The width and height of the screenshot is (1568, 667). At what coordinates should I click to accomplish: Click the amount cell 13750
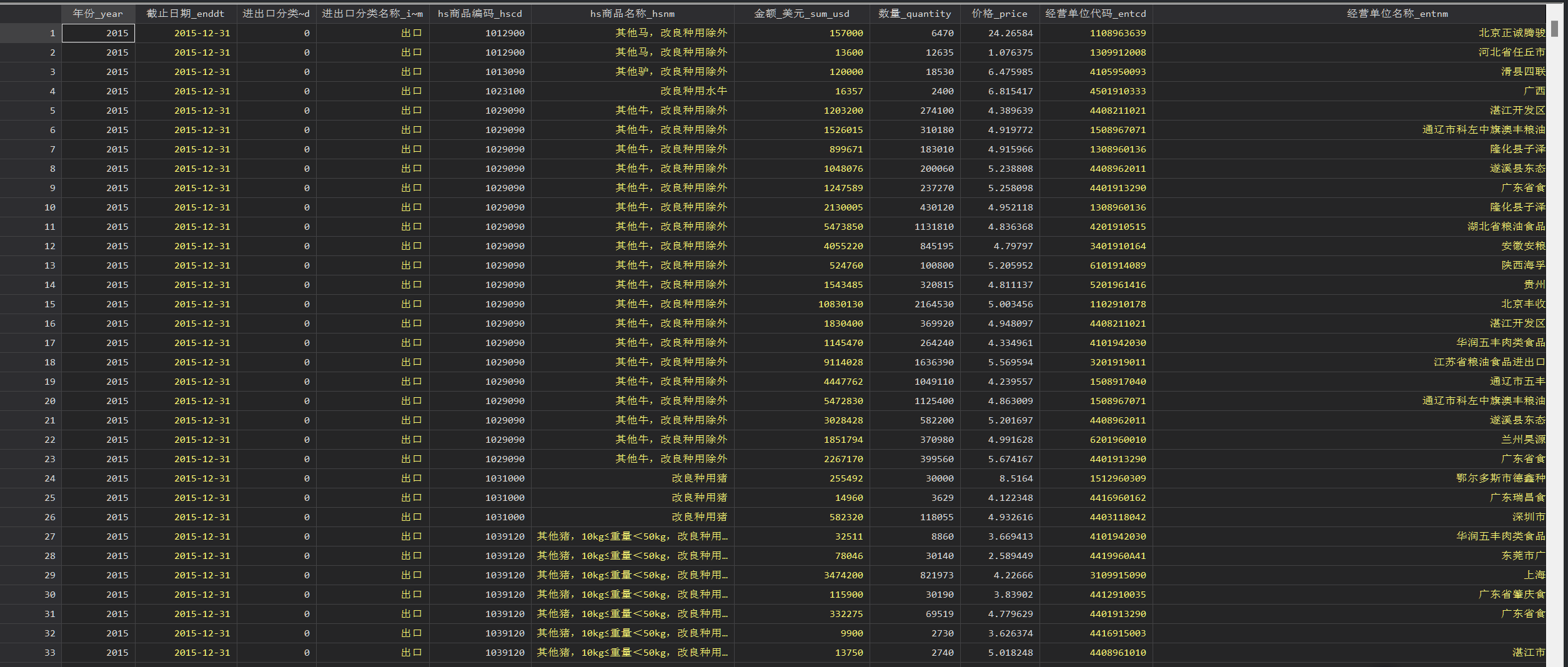tap(801, 653)
